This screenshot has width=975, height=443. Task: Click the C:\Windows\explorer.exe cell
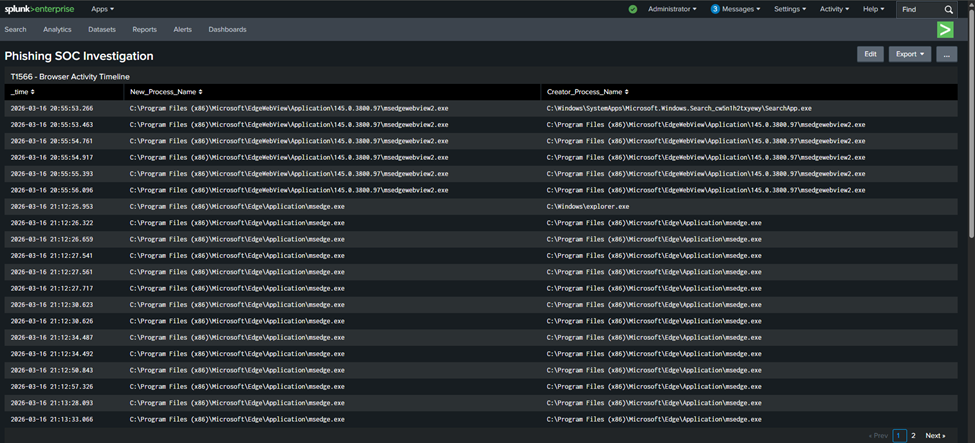(x=588, y=206)
